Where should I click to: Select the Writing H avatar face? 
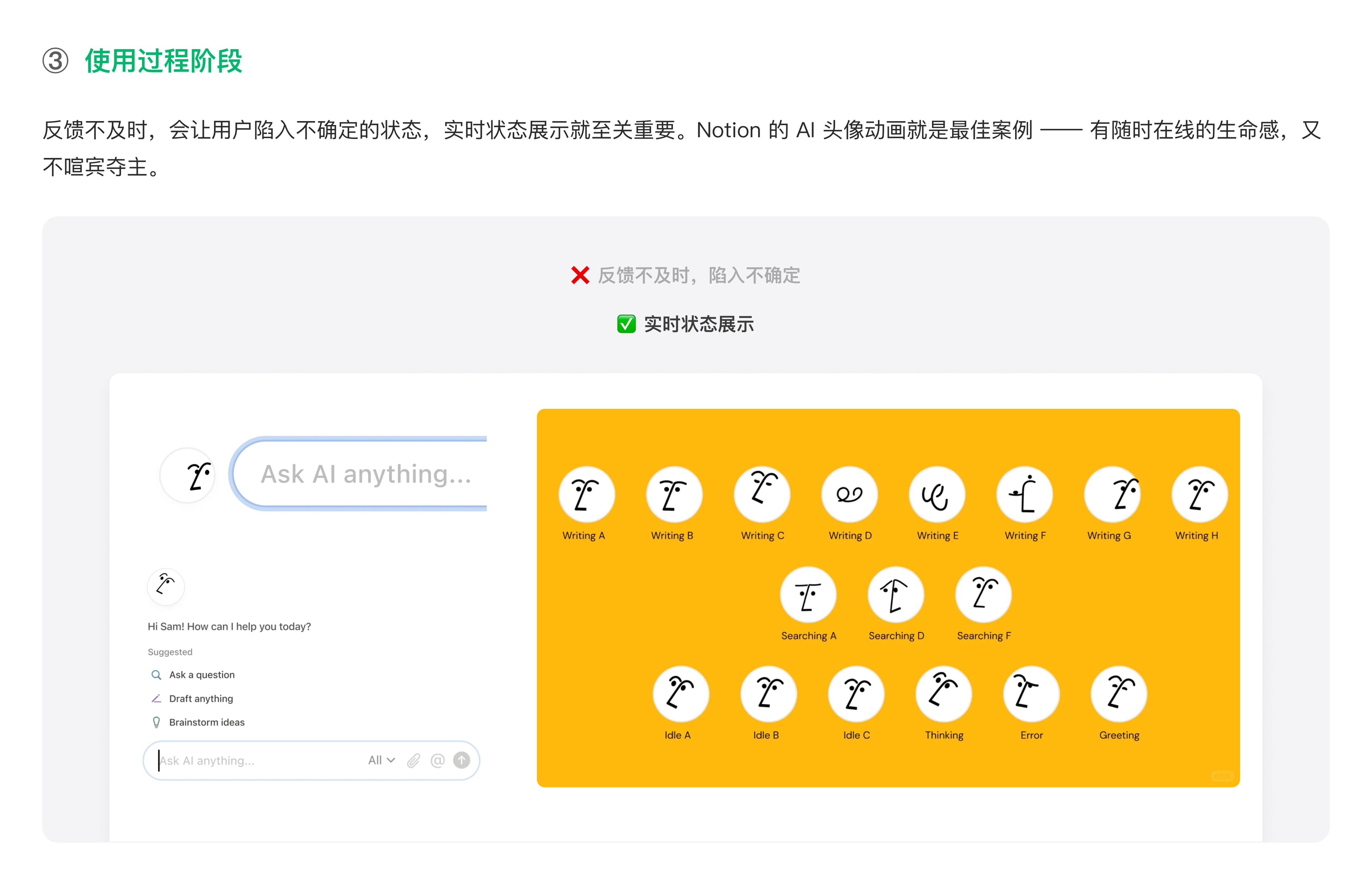(x=1199, y=494)
